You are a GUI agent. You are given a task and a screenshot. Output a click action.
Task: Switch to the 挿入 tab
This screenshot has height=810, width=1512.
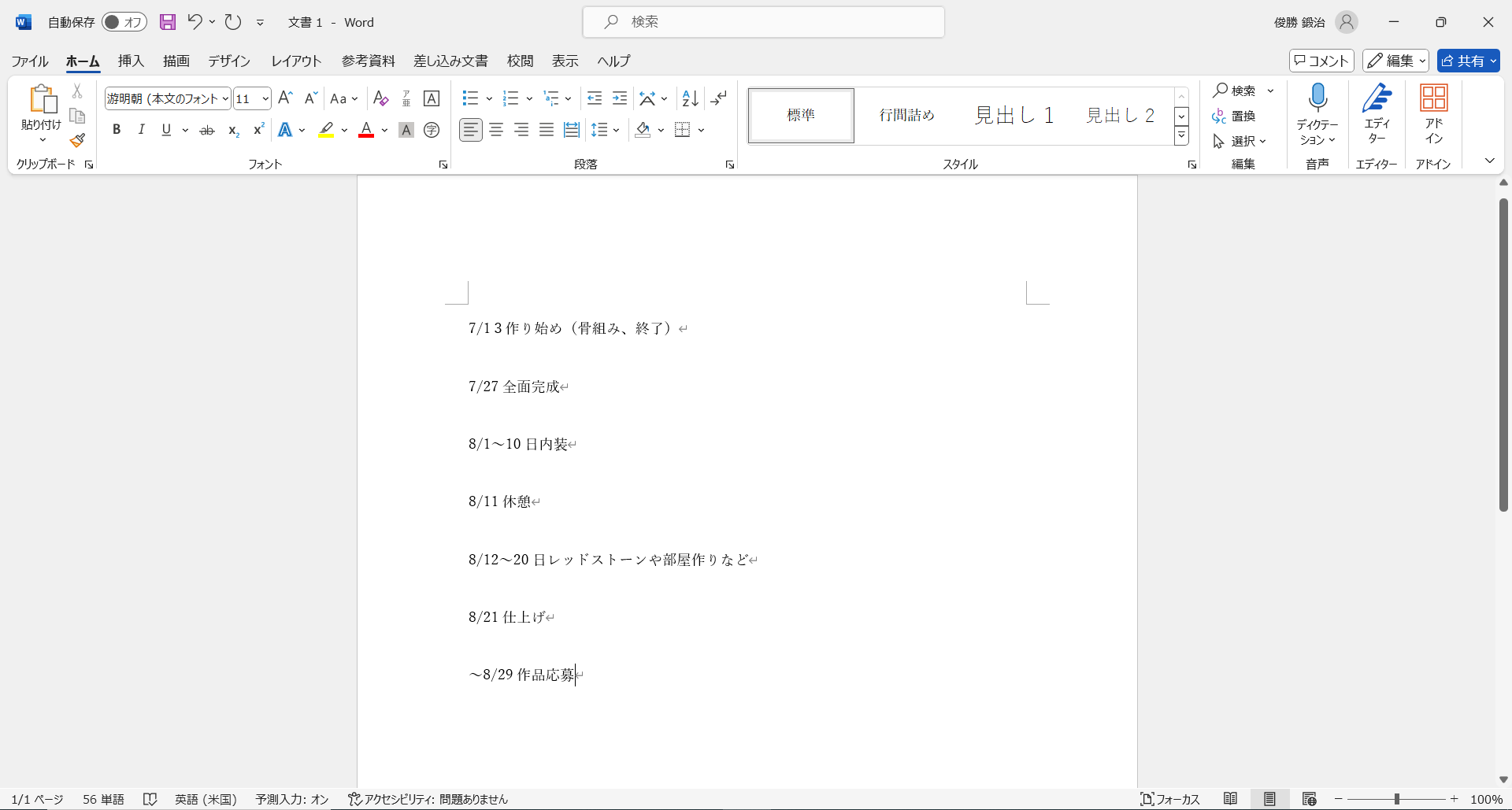point(131,61)
